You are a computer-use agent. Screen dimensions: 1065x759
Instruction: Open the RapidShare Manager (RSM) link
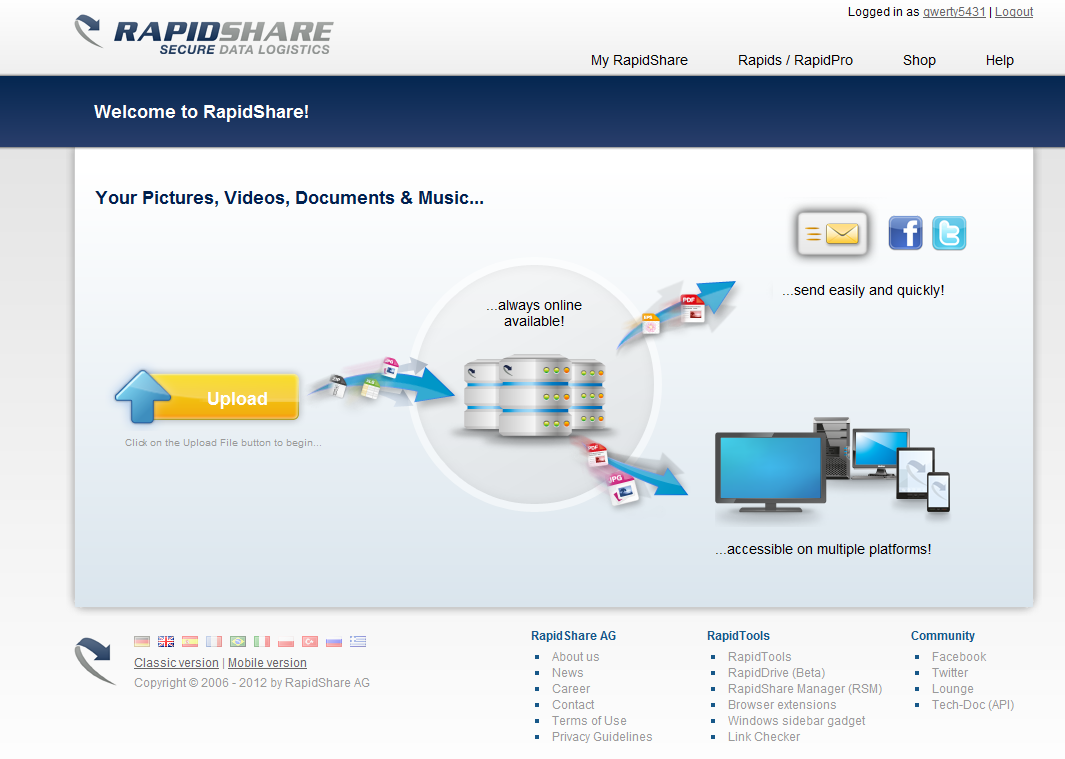click(x=805, y=688)
